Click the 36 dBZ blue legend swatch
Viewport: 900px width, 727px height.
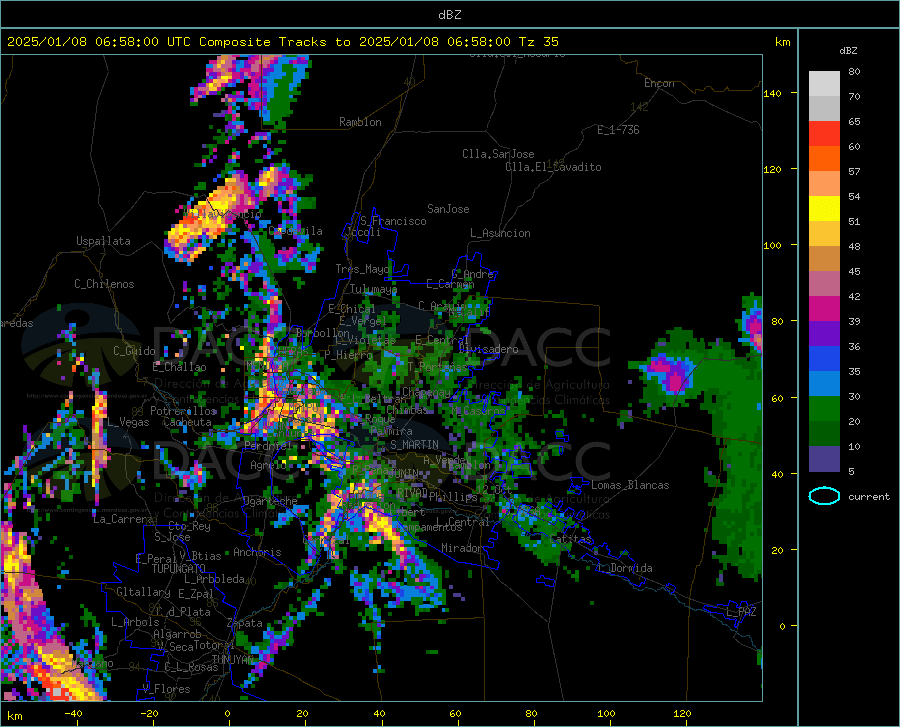tap(824, 359)
